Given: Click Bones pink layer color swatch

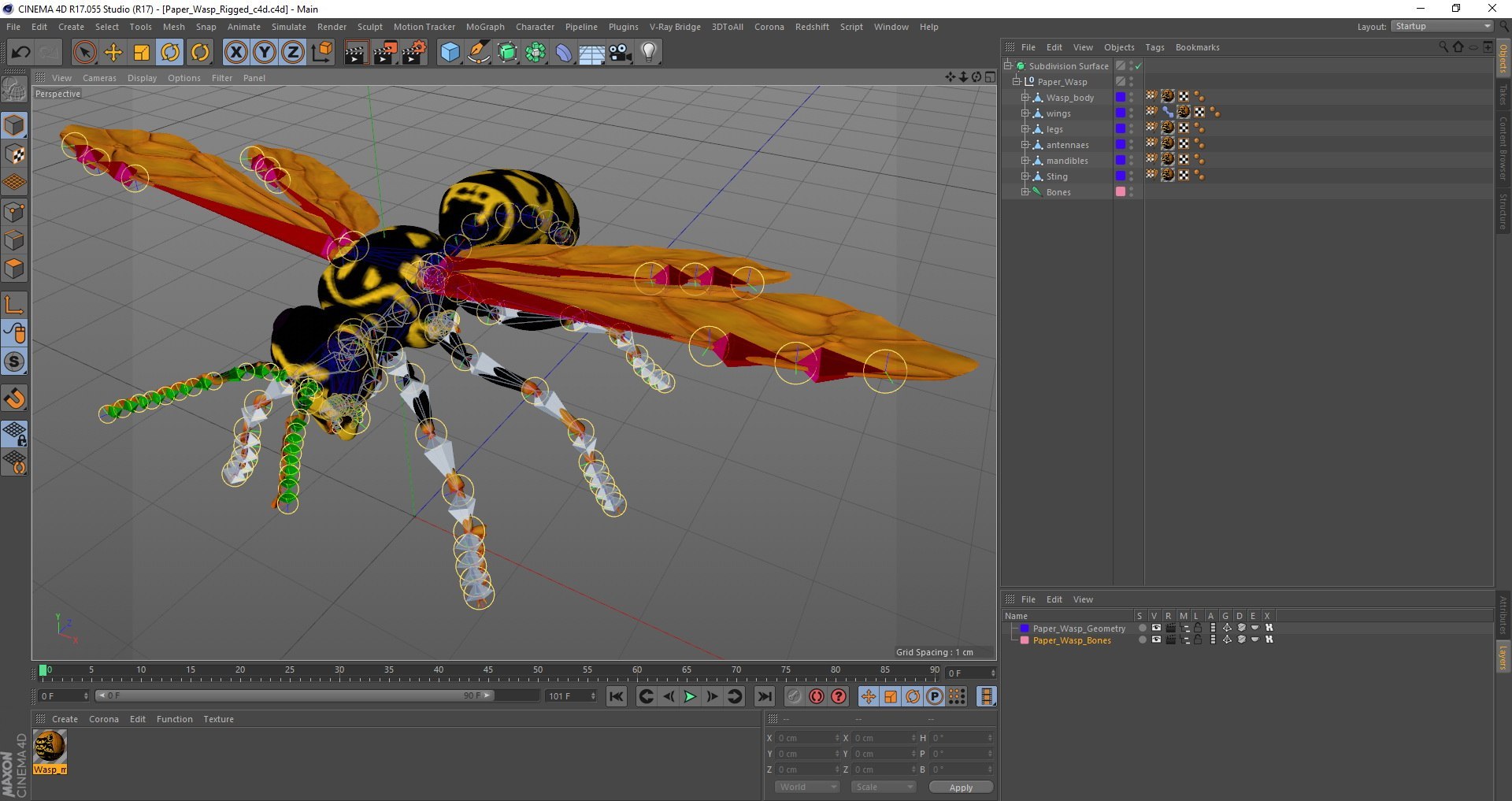Looking at the screenshot, I should [x=1121, y=191].
